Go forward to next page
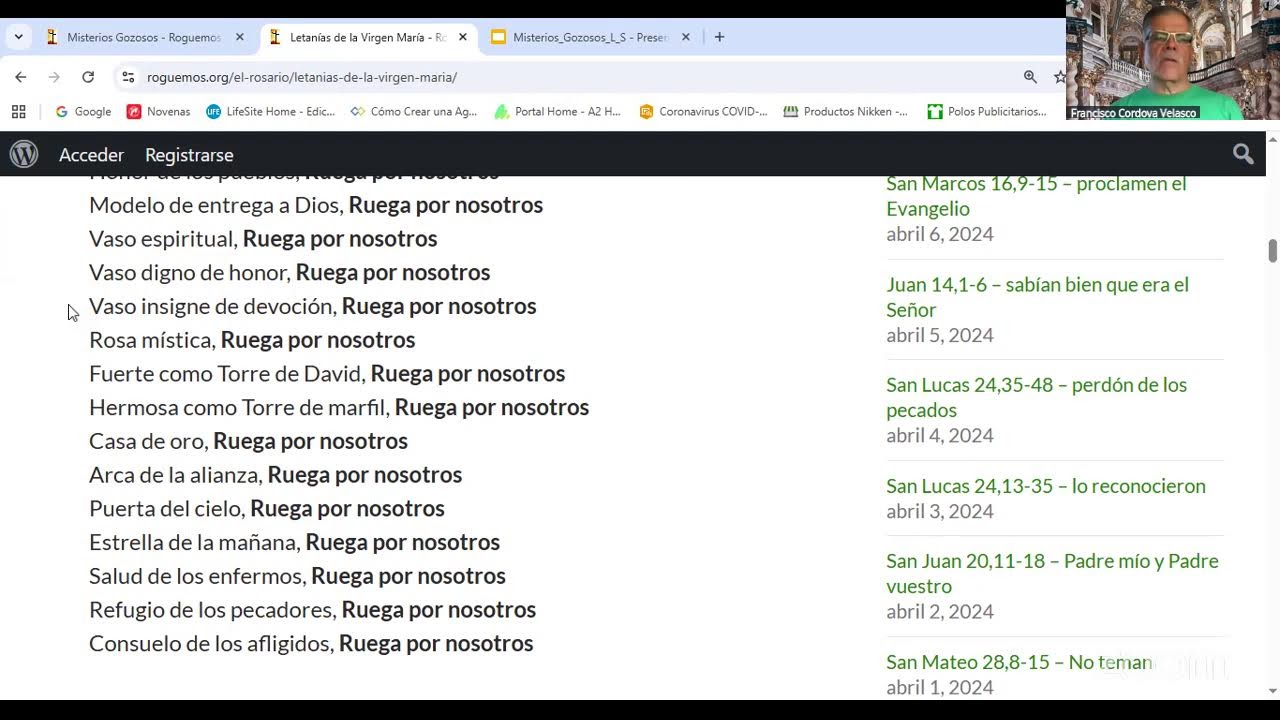 click(54, 77)
